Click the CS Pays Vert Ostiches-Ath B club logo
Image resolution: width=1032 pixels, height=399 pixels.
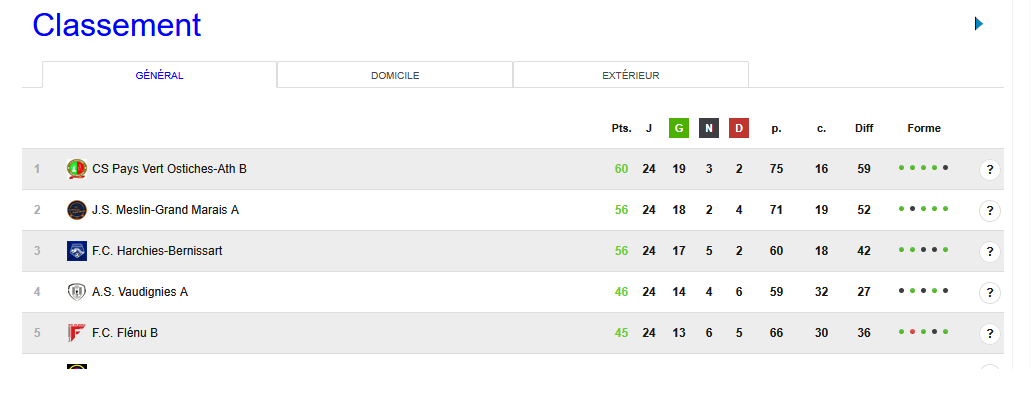click(77, 169)
